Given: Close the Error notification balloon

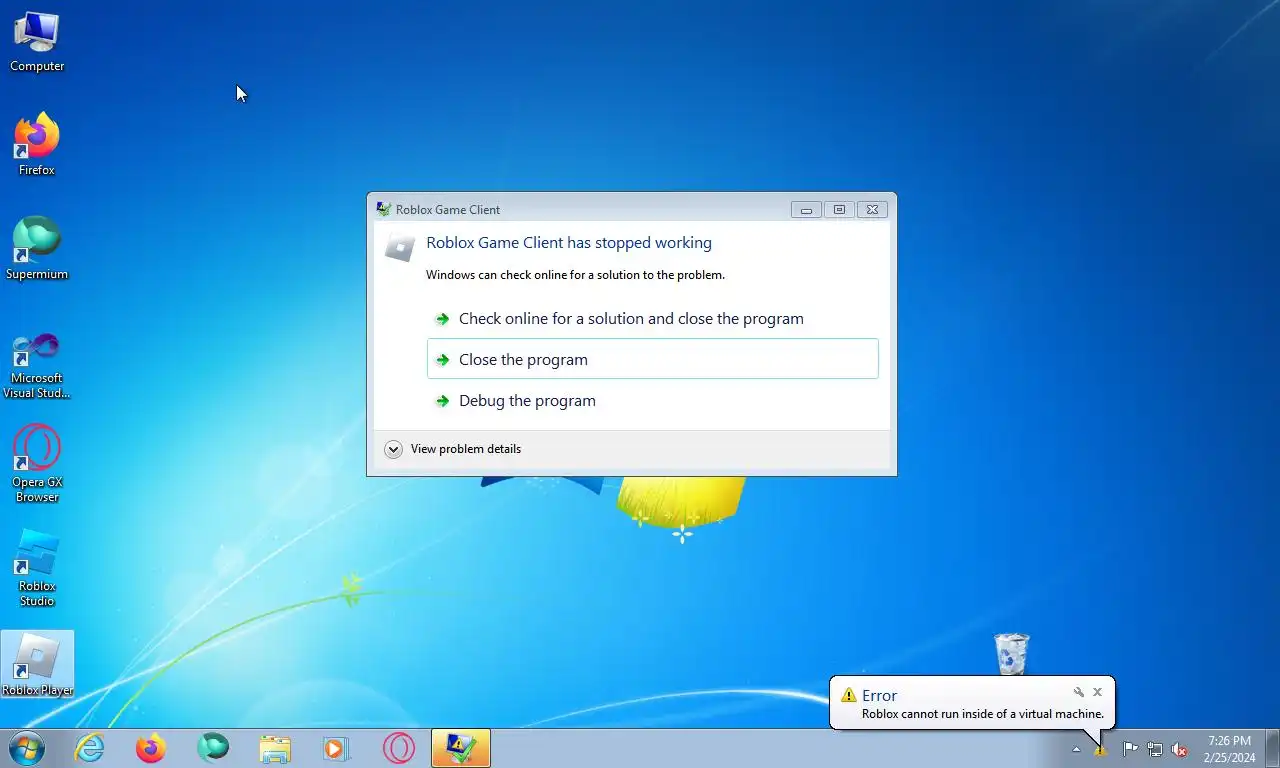Looking at the screenshot, I should [x=1097, y=692].
